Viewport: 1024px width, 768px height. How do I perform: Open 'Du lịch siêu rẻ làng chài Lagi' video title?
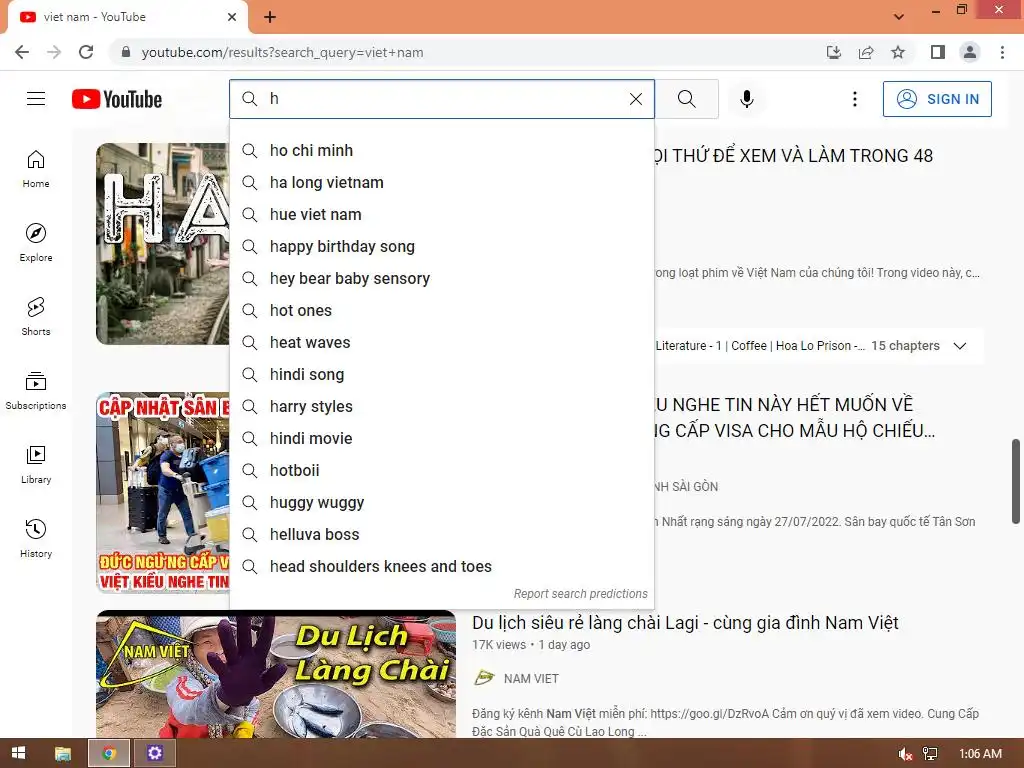click(x=685, y=622)
